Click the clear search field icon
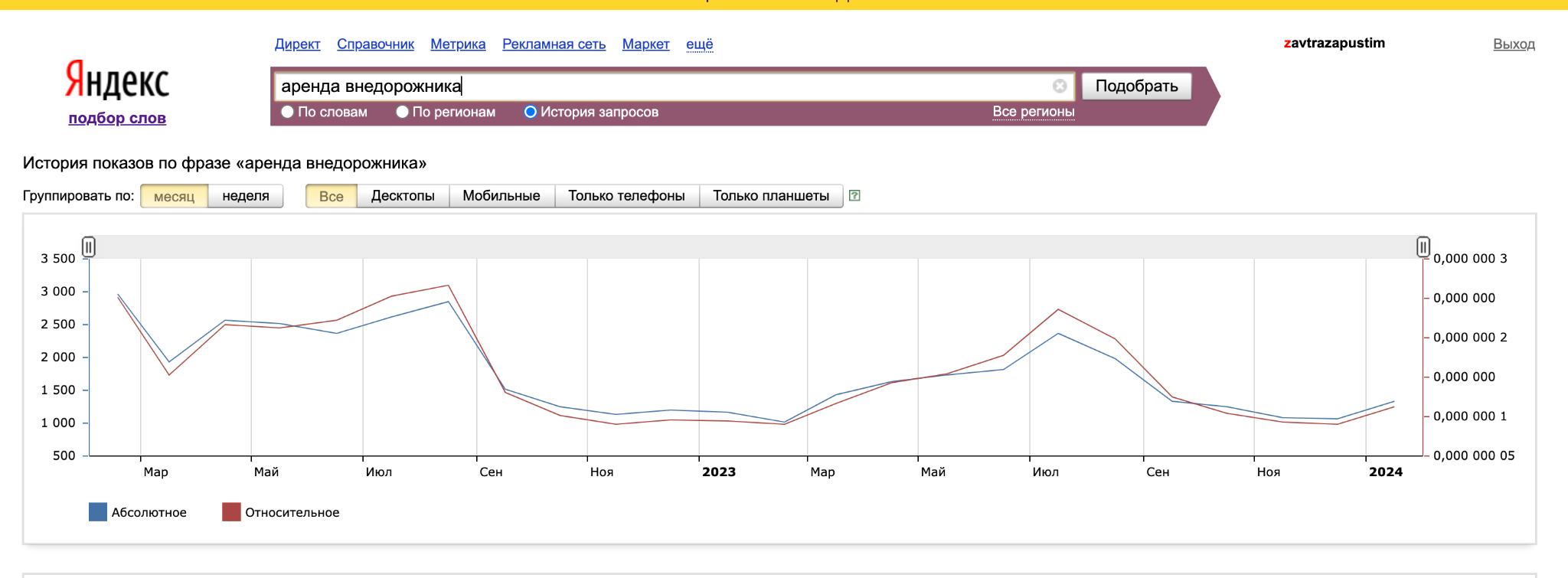This screenshot has height=578, width=1568. tap(1060, 87)
